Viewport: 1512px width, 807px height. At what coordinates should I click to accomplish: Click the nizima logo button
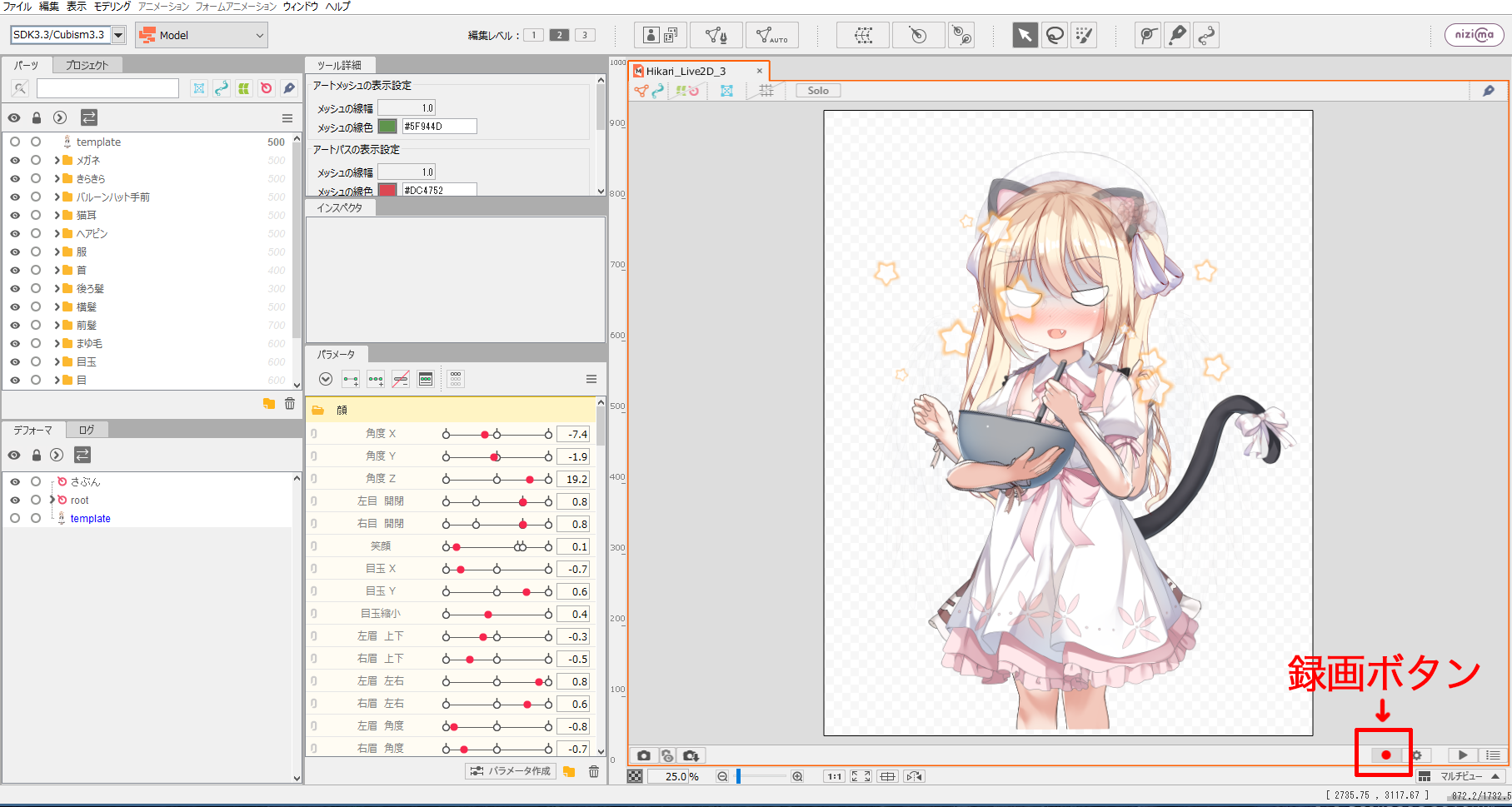(x=1474, y=35)
